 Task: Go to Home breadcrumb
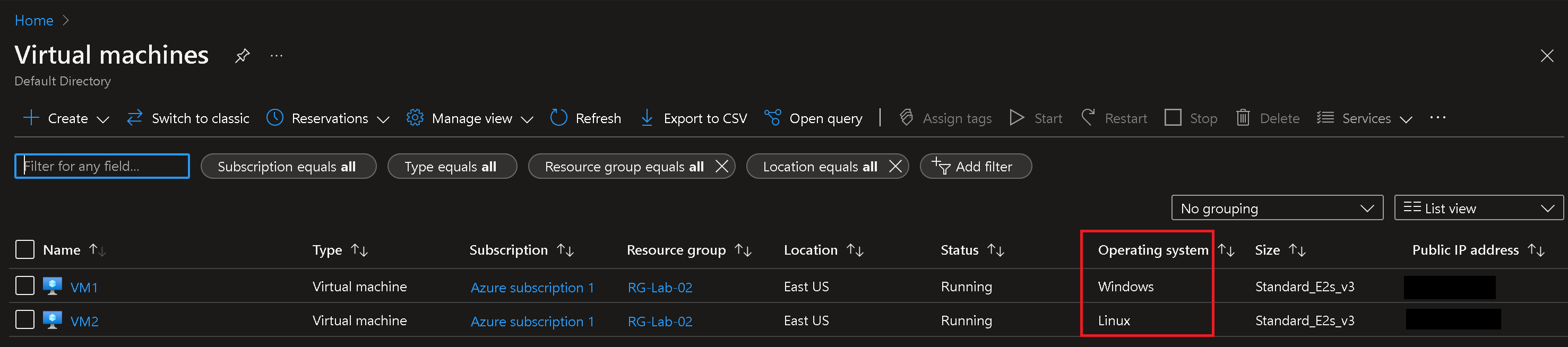tap(34, 21)
